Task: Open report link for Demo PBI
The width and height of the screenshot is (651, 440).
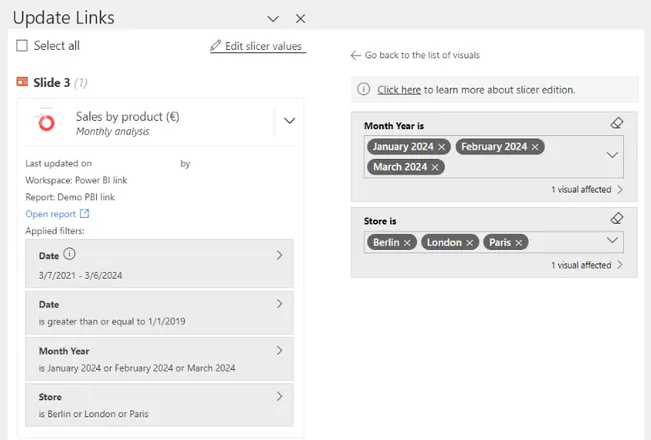Action: pyautogui.click(x=57, y=214)
